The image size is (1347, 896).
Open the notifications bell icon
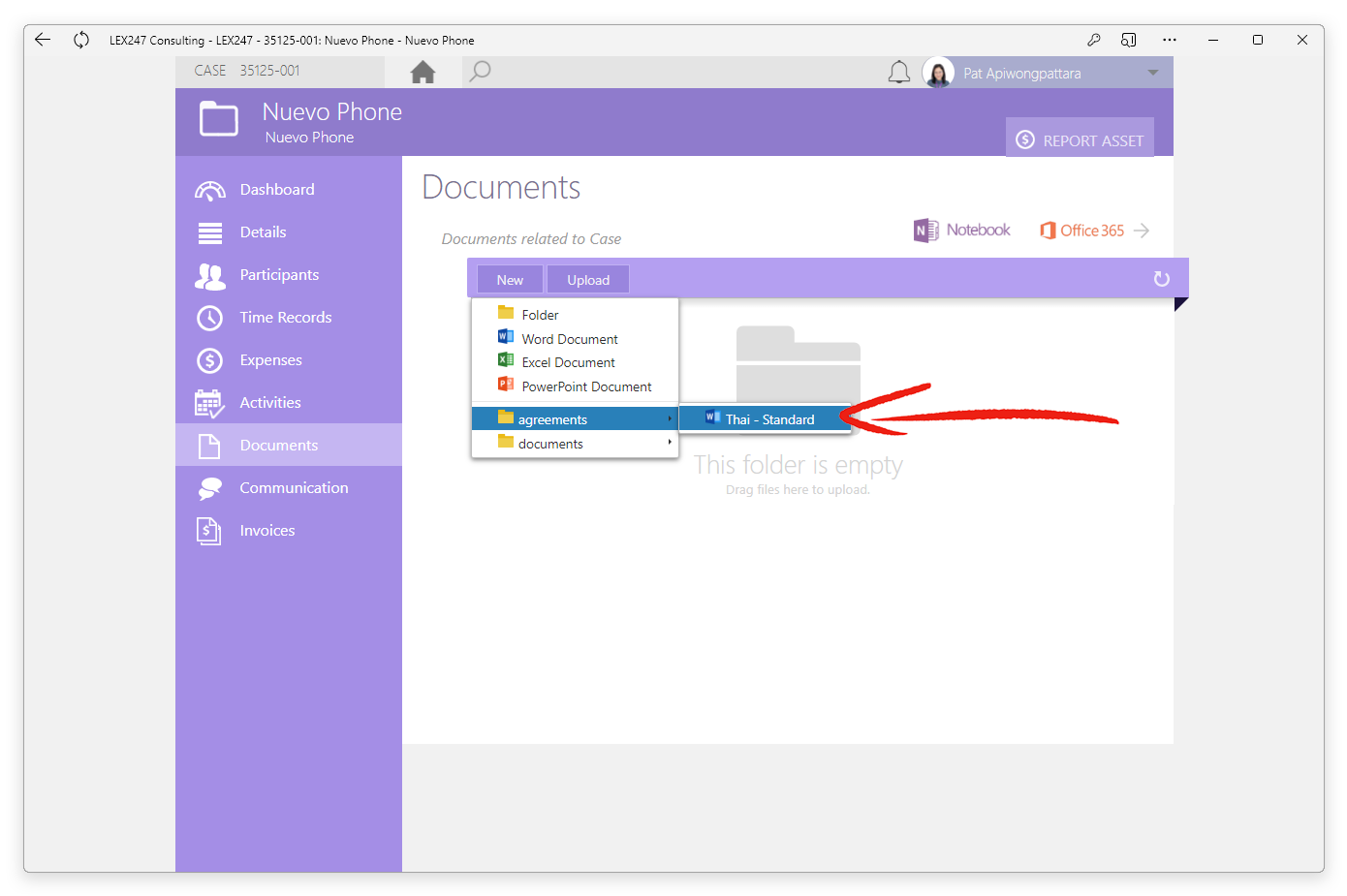(x=899, y=73)
